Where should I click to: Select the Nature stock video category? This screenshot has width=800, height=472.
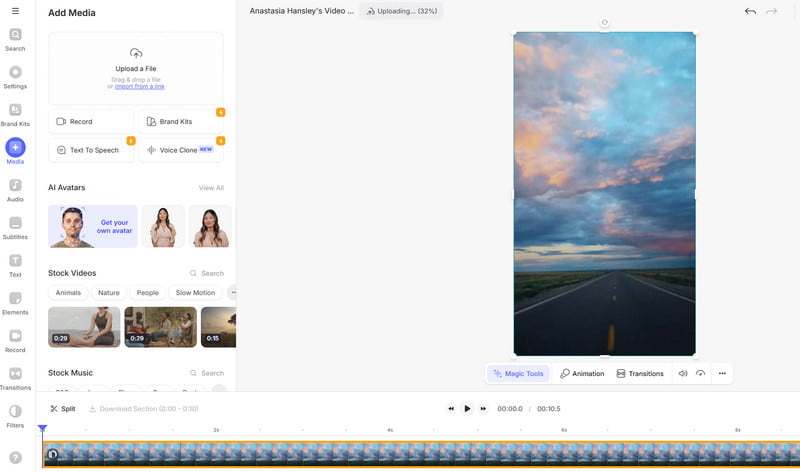pyautogui.click(x=109, y=293)
